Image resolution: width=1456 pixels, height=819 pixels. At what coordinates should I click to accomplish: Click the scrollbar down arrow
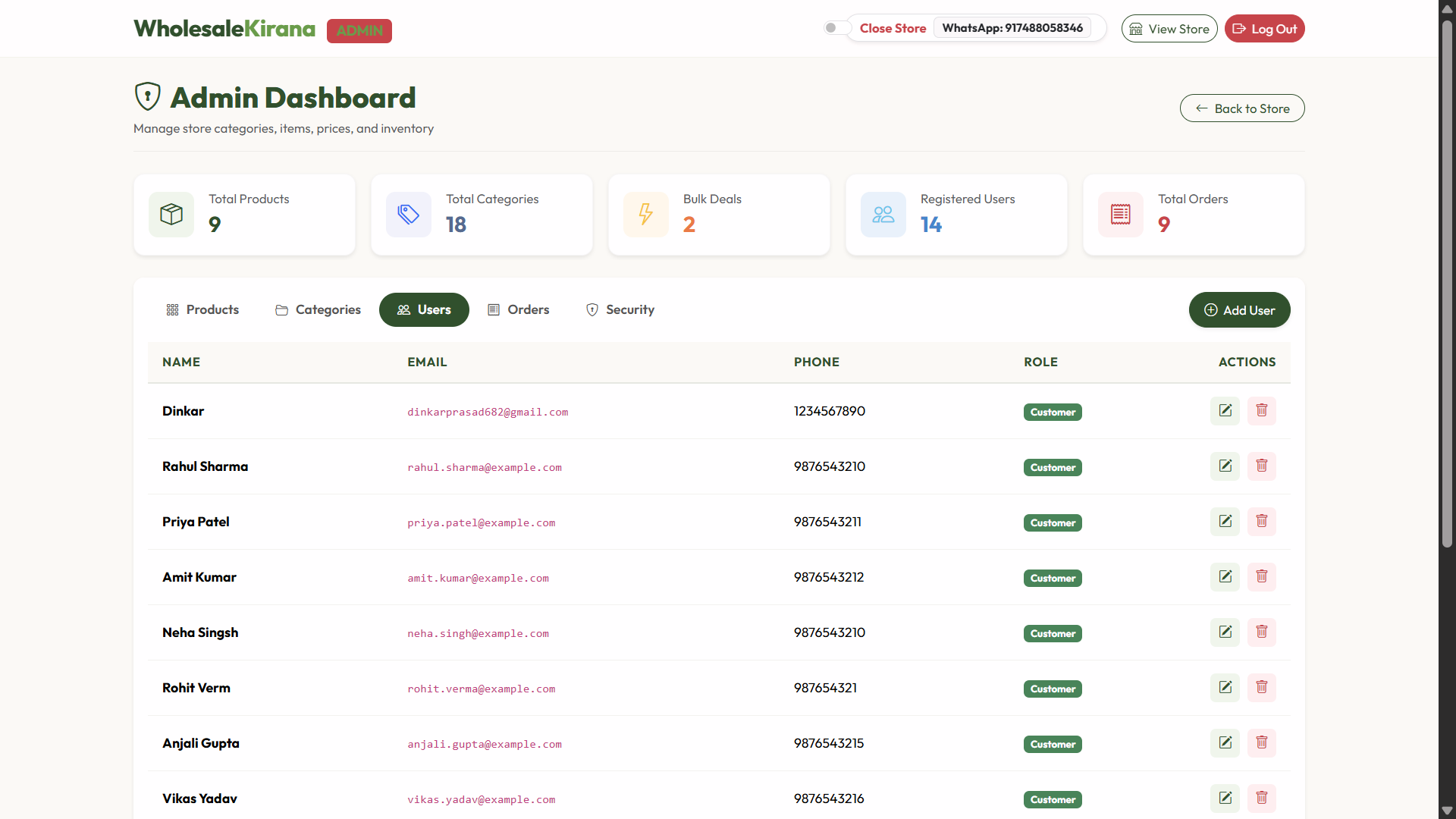[1447, 811]
